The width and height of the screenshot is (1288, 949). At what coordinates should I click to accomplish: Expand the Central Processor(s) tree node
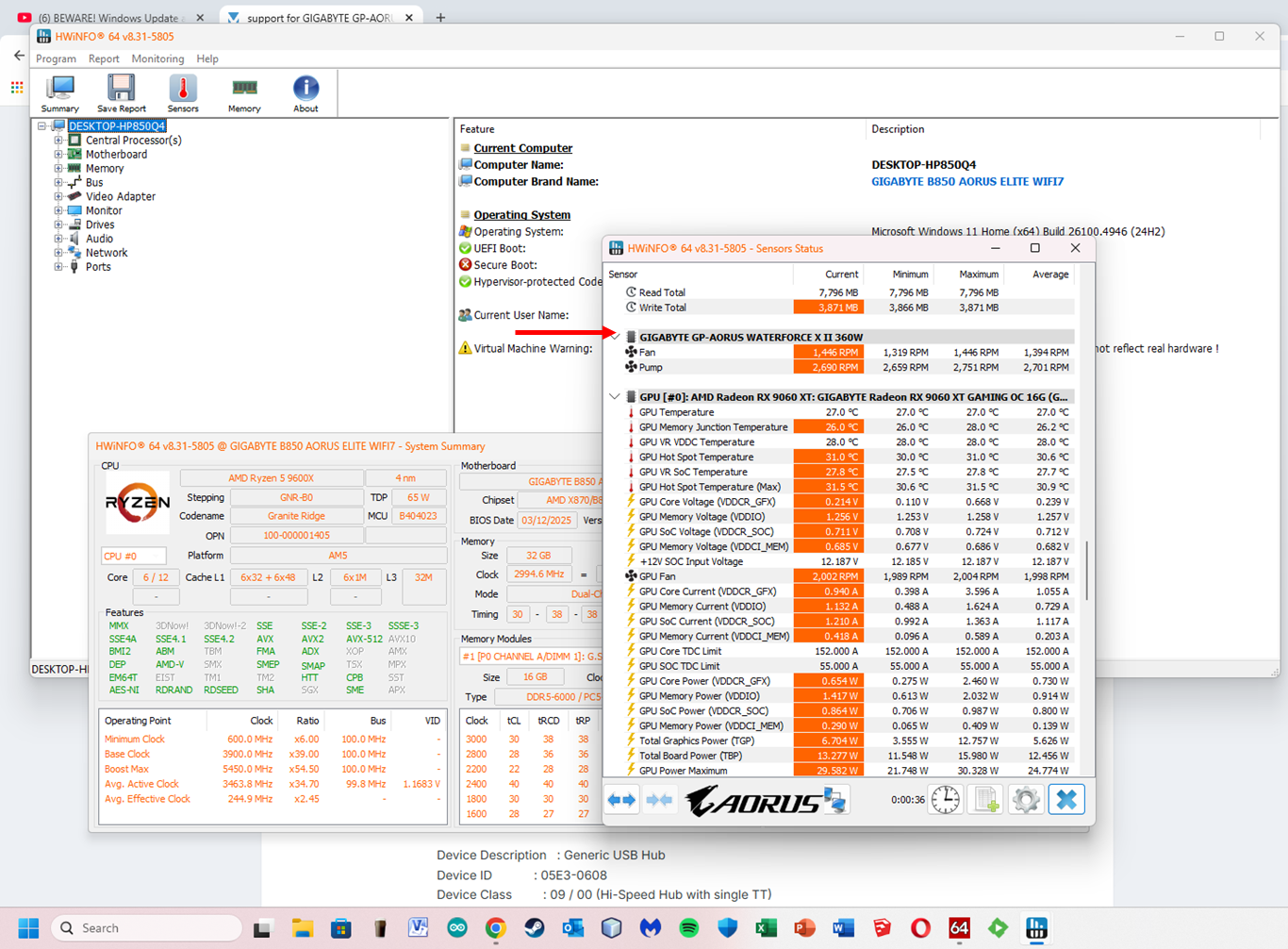tap(58, 141)
